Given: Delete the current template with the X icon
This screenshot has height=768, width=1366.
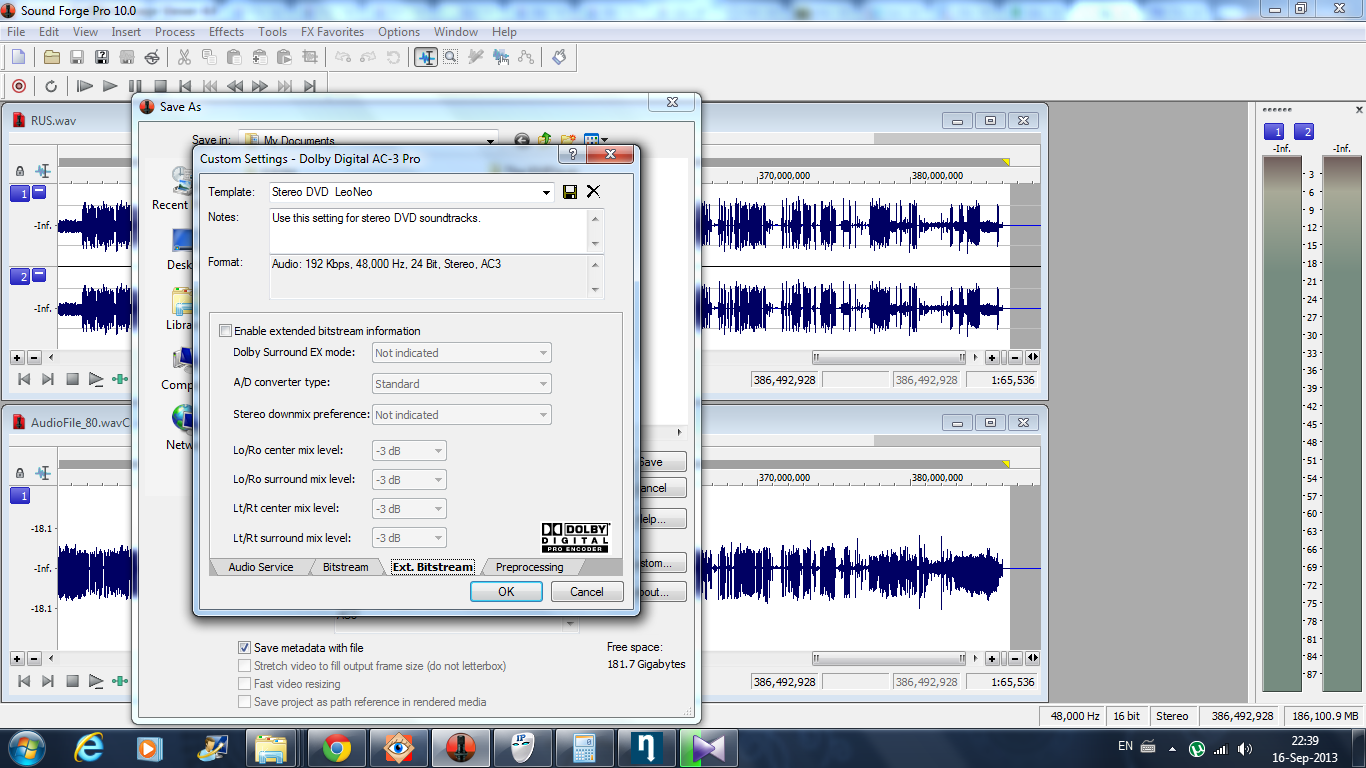Looking at the screenshot, I should click(x=593, y=192).
